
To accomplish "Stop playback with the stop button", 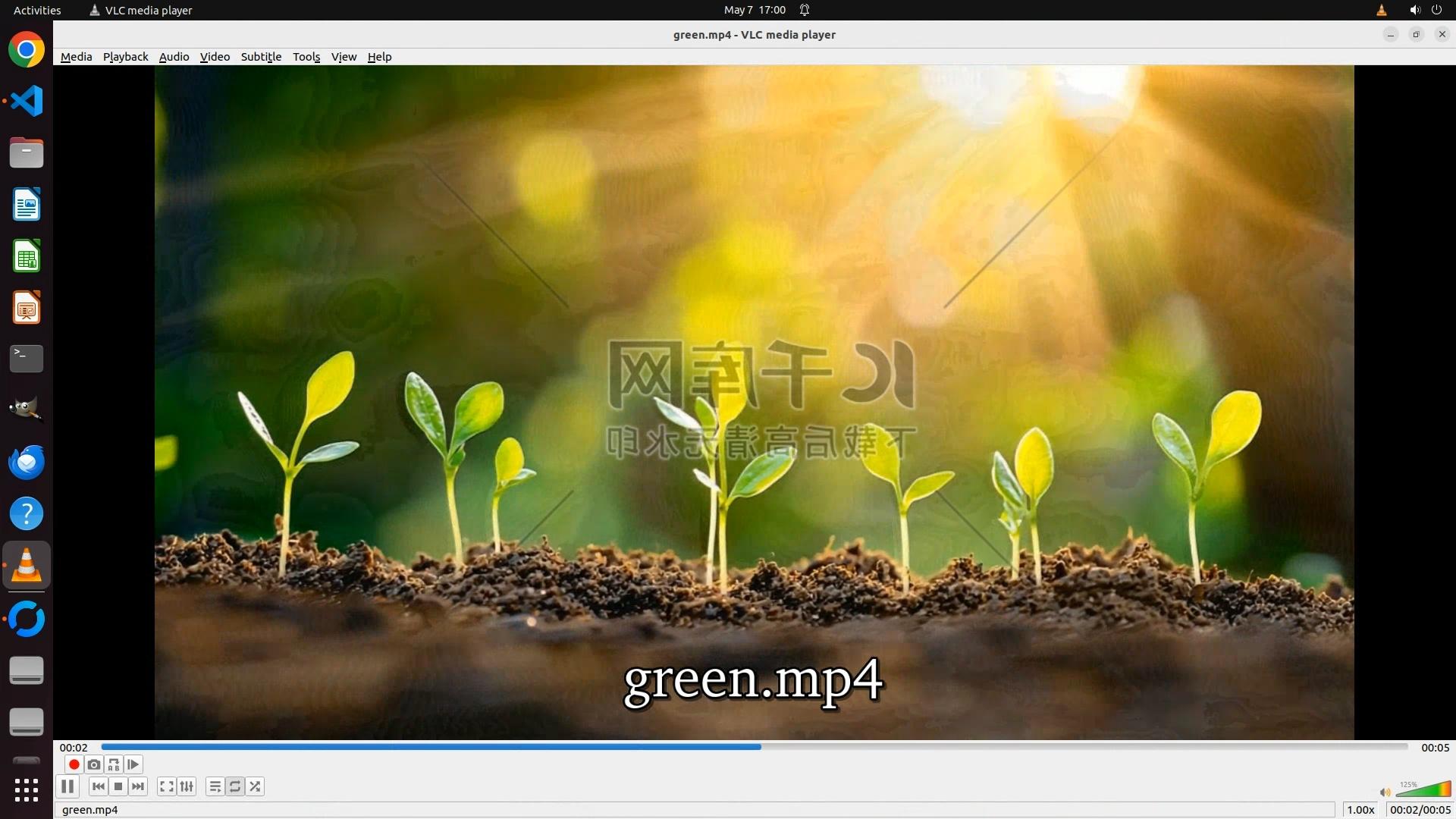I will click(118, 786).
